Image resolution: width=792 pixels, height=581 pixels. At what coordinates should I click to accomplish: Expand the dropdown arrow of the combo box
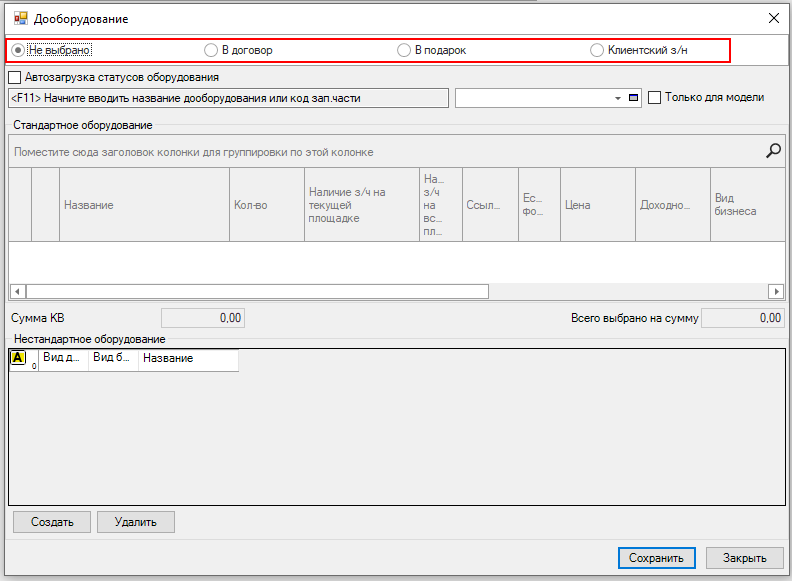tap(618, 98)
